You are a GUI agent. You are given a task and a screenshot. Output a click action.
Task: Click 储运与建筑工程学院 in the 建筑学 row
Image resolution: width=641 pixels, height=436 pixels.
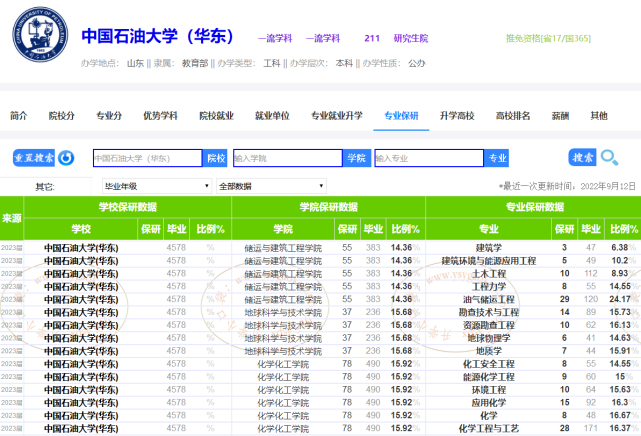(283, 248)
